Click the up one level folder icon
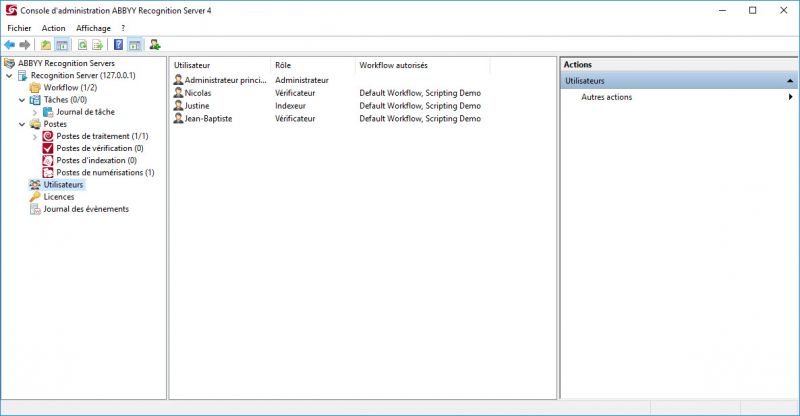 point(46,45)
